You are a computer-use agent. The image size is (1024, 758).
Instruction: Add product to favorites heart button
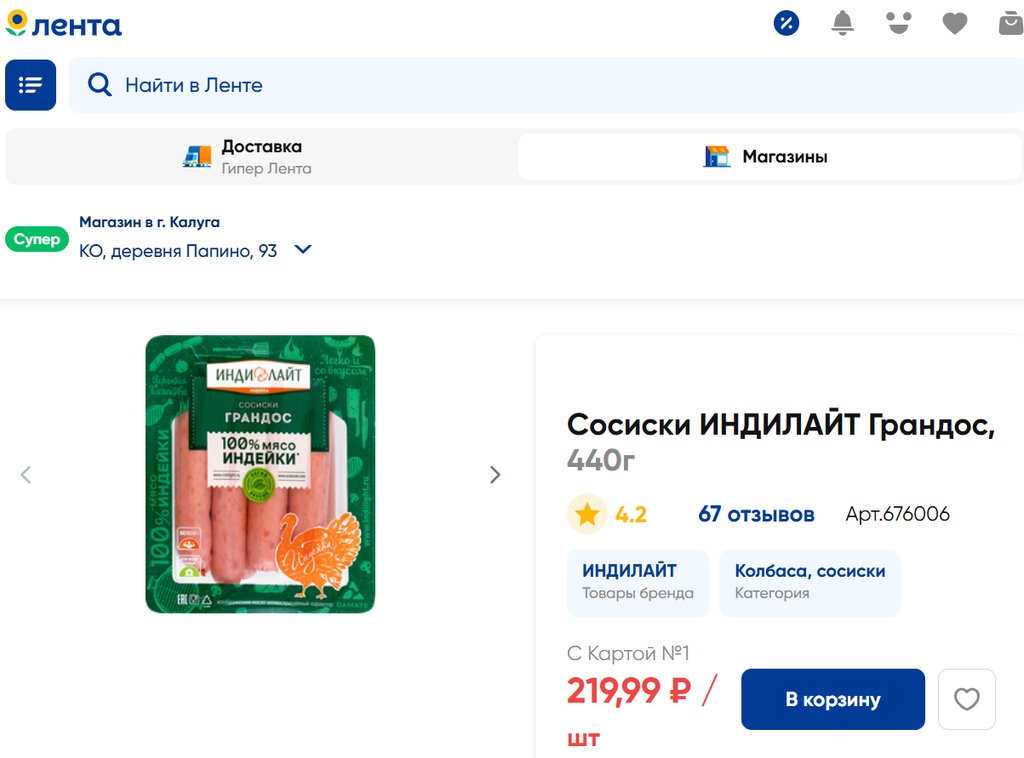click(x=967, y=699)
